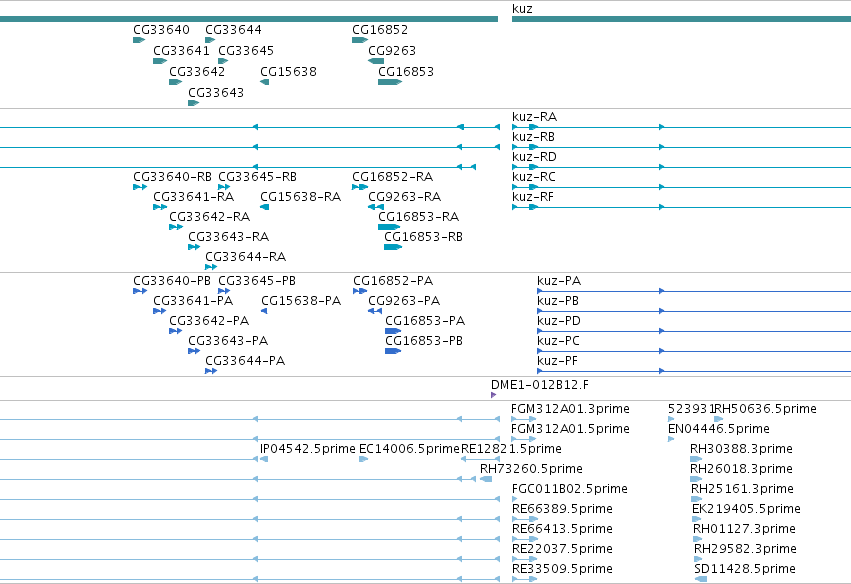Click the CG33645 gene label
This screenshot has width=851, height=584.
tap(246, 51)
